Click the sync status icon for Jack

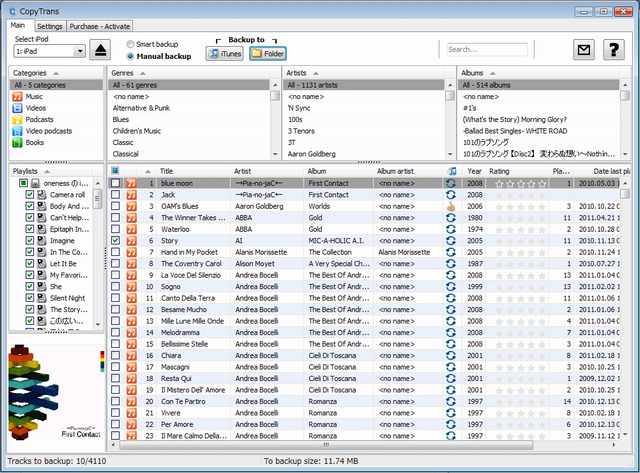(x=451, y=195)
